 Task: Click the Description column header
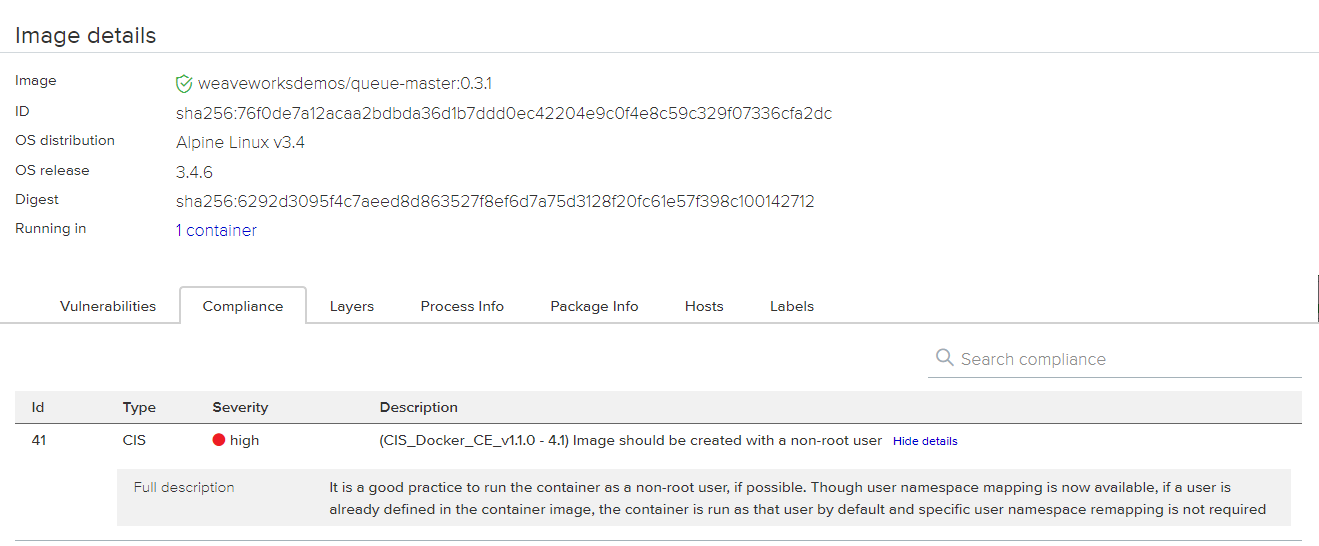418,407
